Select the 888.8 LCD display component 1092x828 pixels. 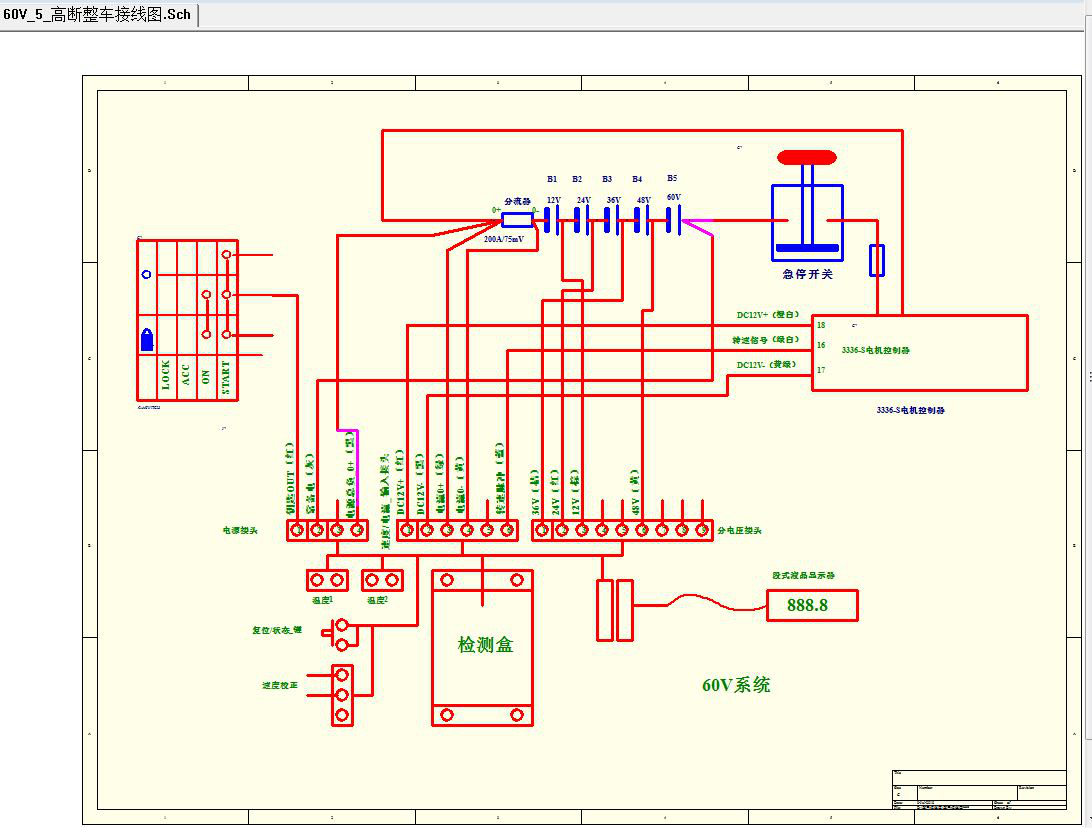pos(812,605)
